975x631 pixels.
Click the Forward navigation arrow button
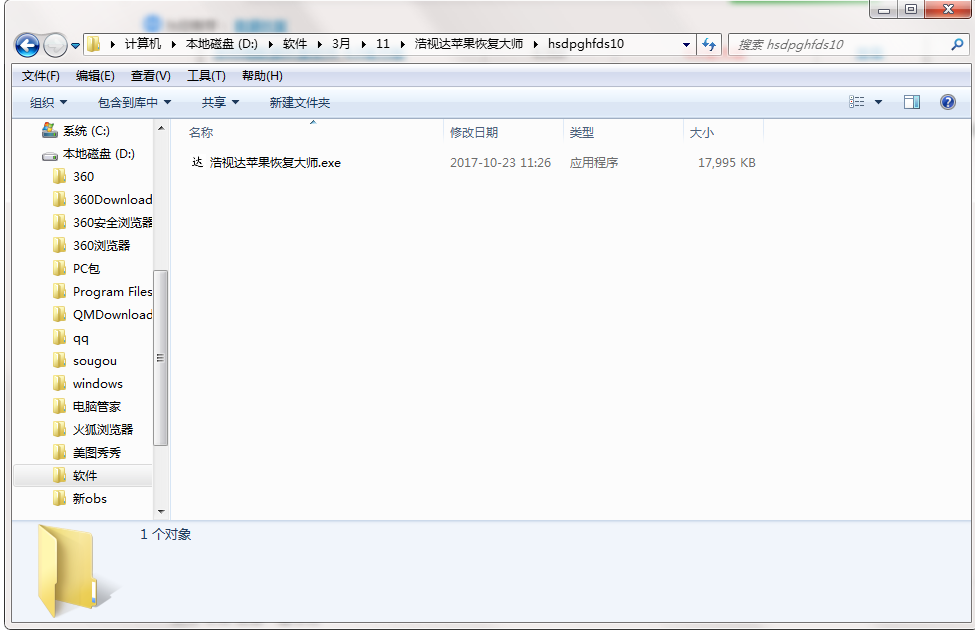tap(55, 45)
